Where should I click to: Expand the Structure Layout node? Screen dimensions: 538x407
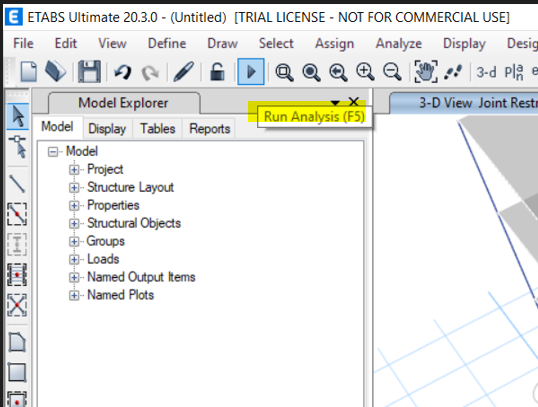(x=74, y=187)
